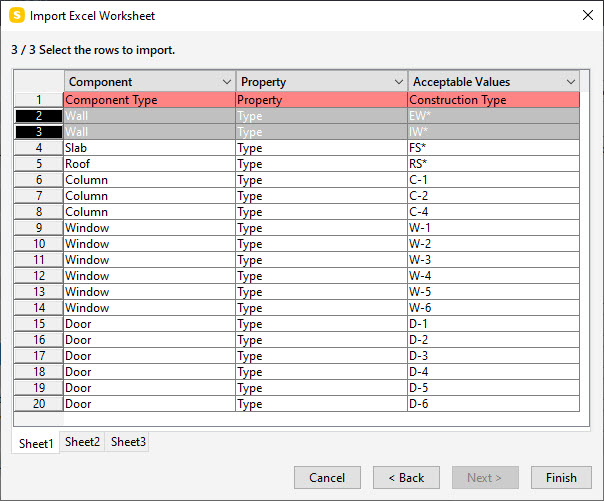Click the 'Column' cell in row 6
This screenshot has height=501, width=604.
pos(149,180)
